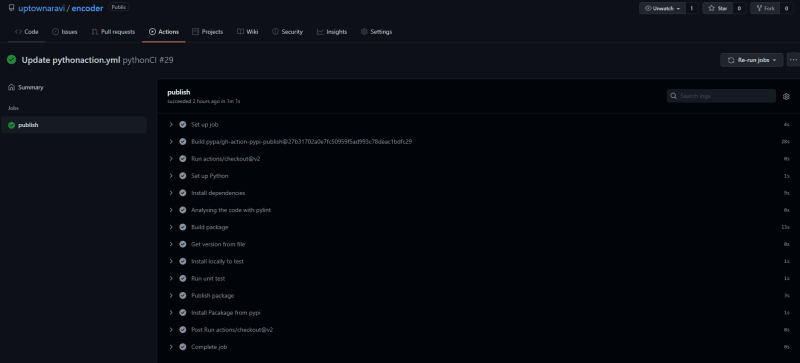Click the repository icon beside uptownaravi
The height and width of the screenshot is (363, 800).
(x=11, y=8)
